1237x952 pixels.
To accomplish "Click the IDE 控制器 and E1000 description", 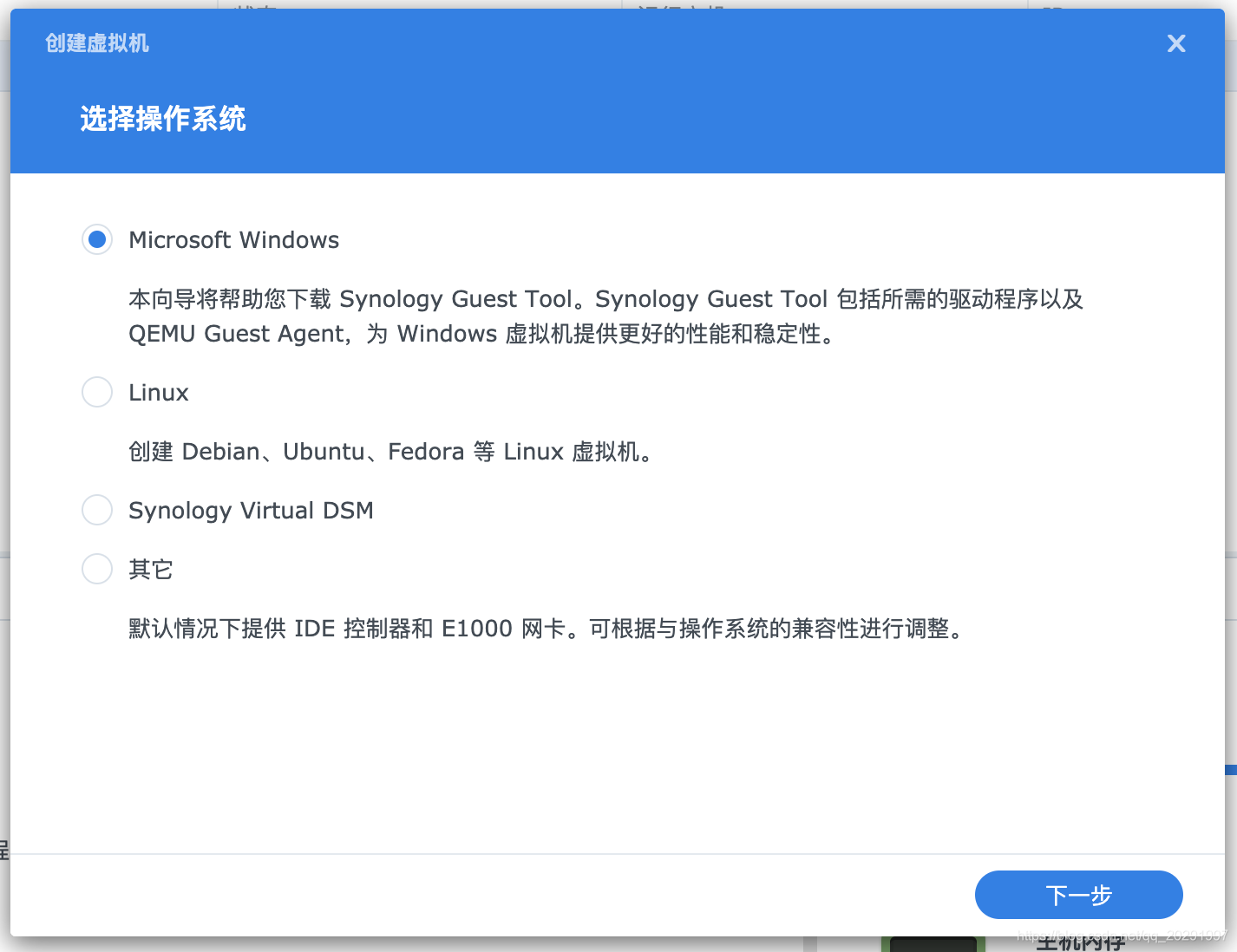I will point(547,629).
